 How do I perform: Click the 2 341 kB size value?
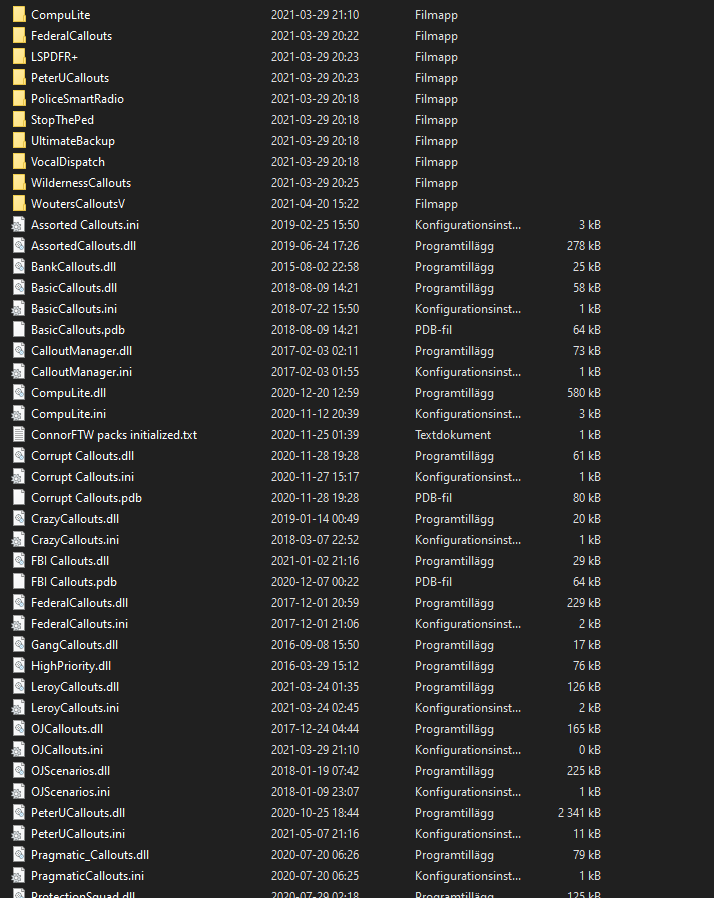(x=579, y=813)
